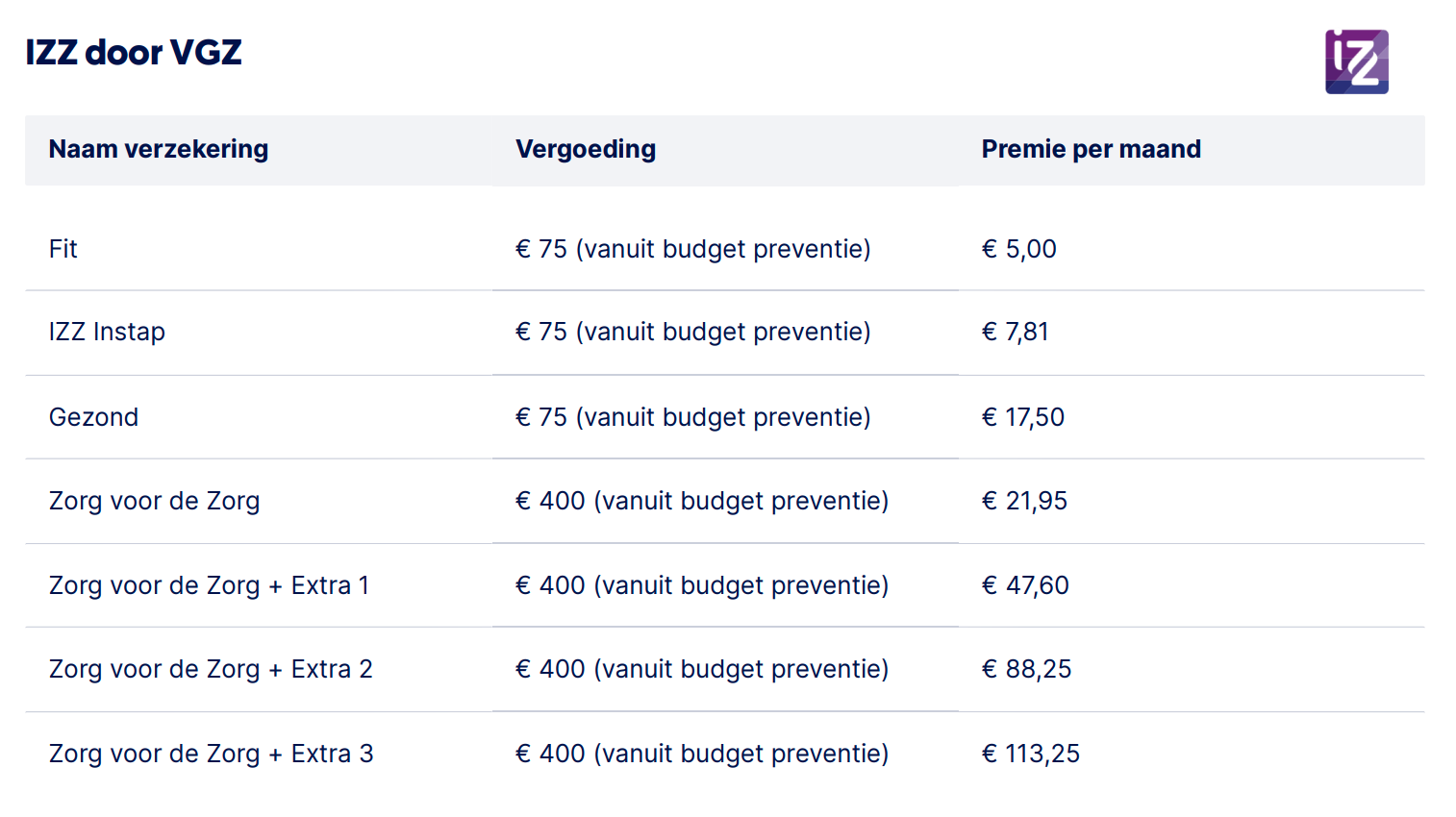The height and width of the screenshot is (817, 1456).
Task: Click the 'Vergoeding' column header
Action: pyautogui.click(x=585, y=149)
